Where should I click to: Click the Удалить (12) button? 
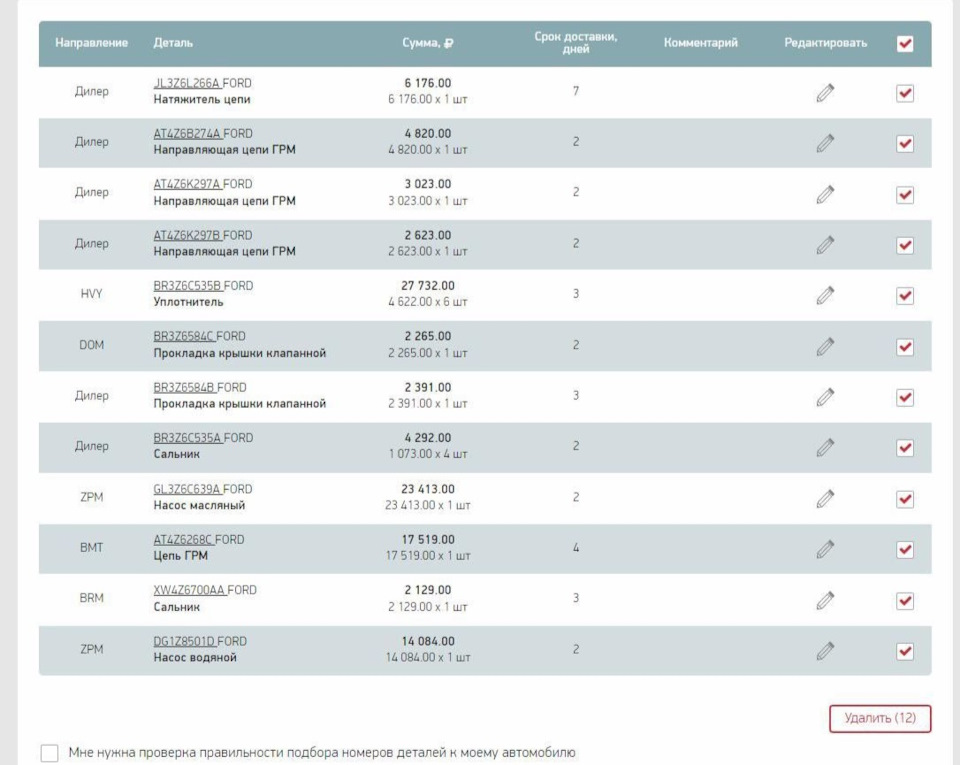tap(879, 718)
